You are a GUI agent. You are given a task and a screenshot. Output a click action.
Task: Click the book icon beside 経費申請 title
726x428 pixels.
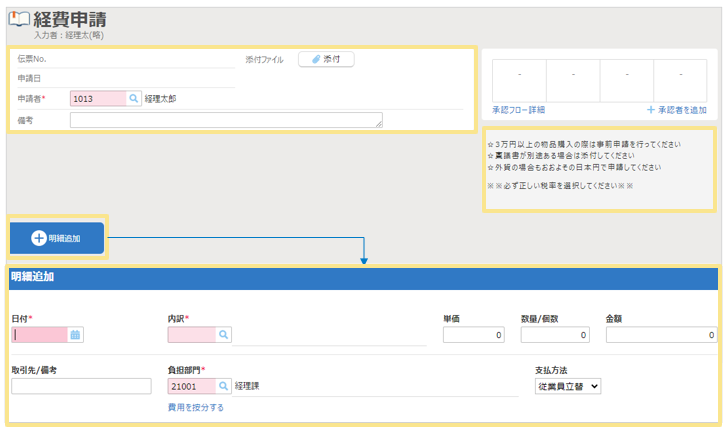point(19,20)
